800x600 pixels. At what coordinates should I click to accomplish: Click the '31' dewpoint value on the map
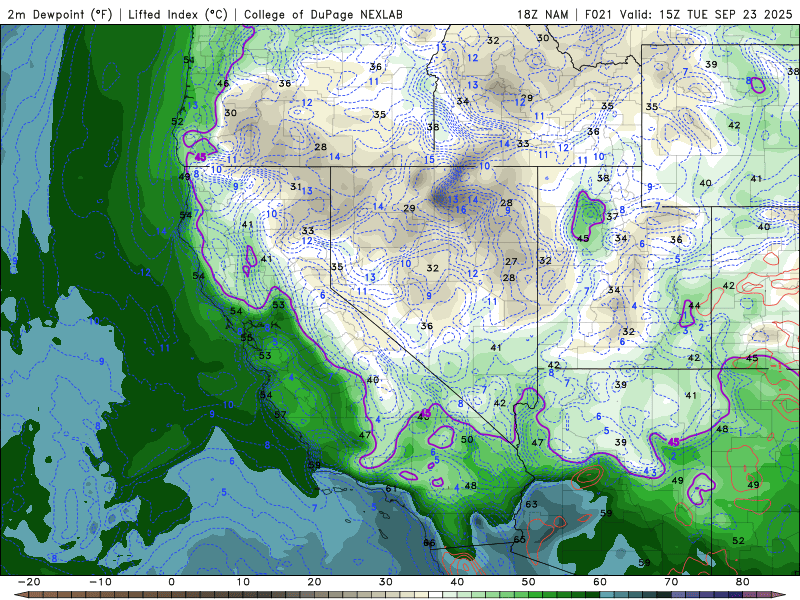click(296, 187)
